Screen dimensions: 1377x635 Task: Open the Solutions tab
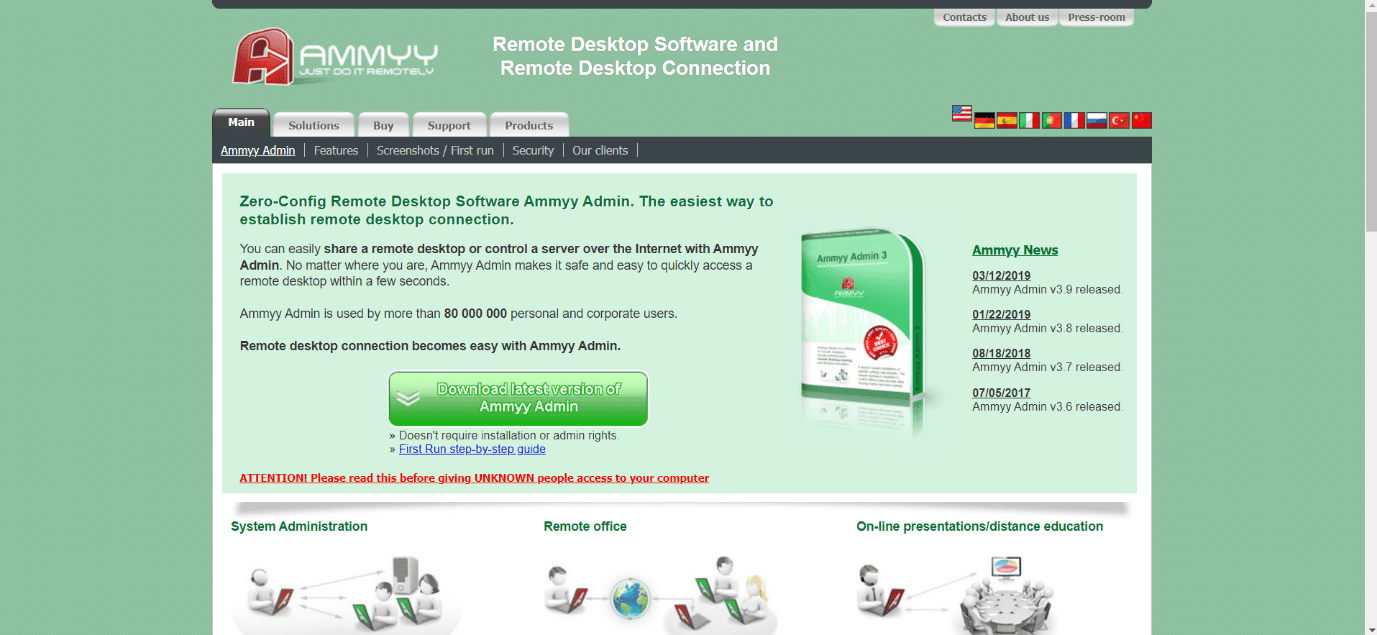pyautogui.click(x=314, y=125)
